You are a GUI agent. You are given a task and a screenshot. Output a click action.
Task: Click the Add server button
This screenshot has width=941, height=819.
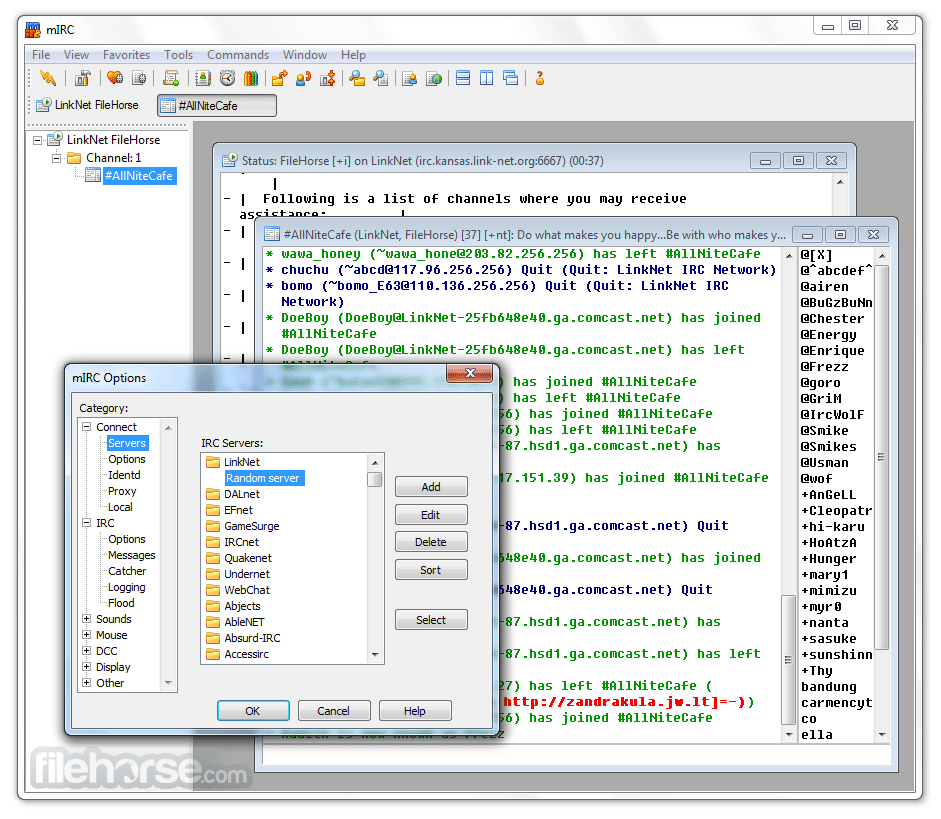tap(431, 487)
